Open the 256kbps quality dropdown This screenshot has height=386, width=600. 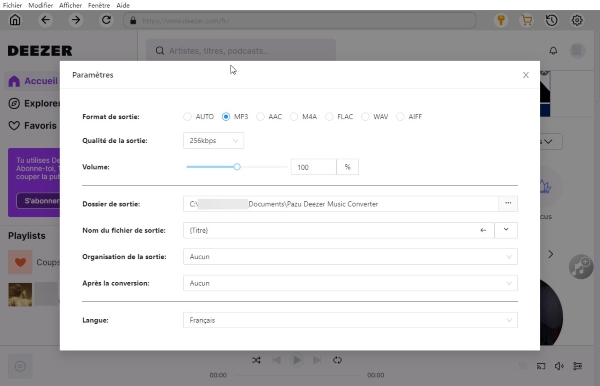click(x=214, y=141)
